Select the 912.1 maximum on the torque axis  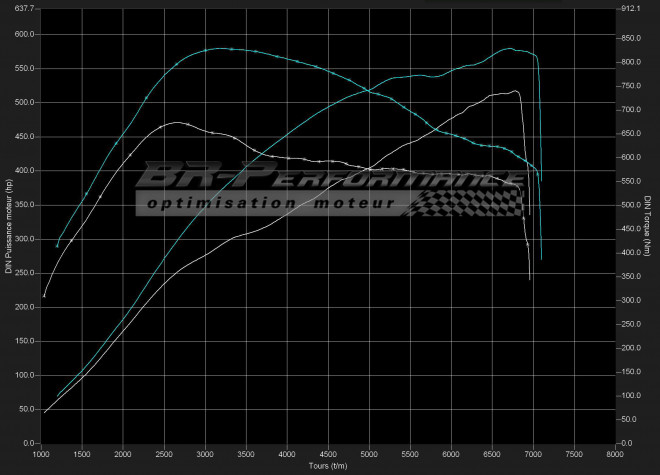630,8
